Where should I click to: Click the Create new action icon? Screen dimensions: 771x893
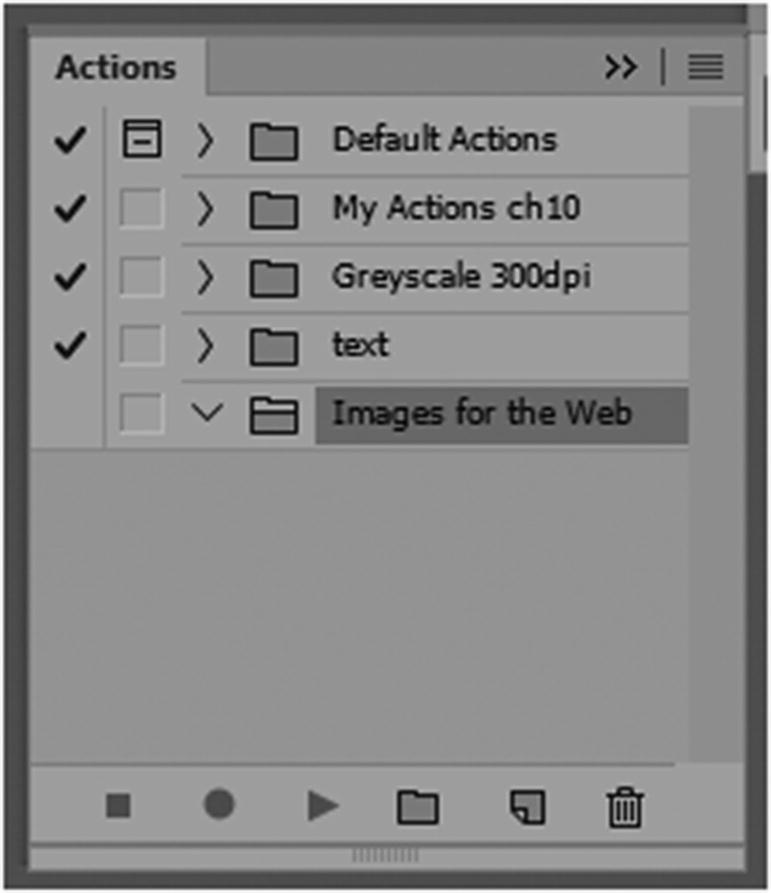tap(527, 804)
